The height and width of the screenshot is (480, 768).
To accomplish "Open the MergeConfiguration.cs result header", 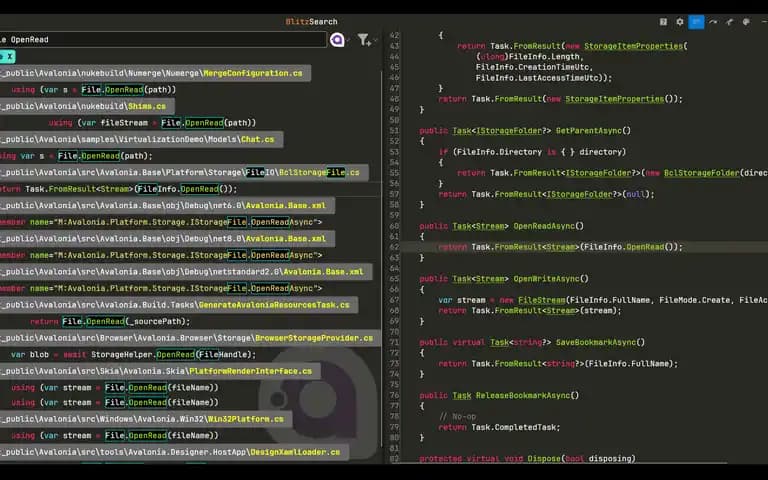I will pyautogui.click(x=155, y=73).
